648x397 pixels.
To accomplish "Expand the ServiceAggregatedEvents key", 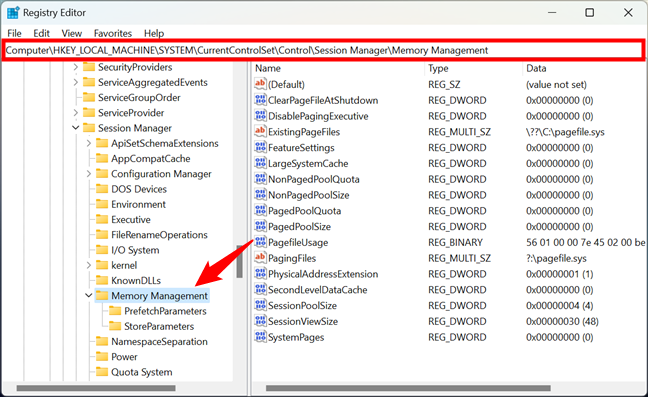I will pyautogui.click(x=76, y=82).
